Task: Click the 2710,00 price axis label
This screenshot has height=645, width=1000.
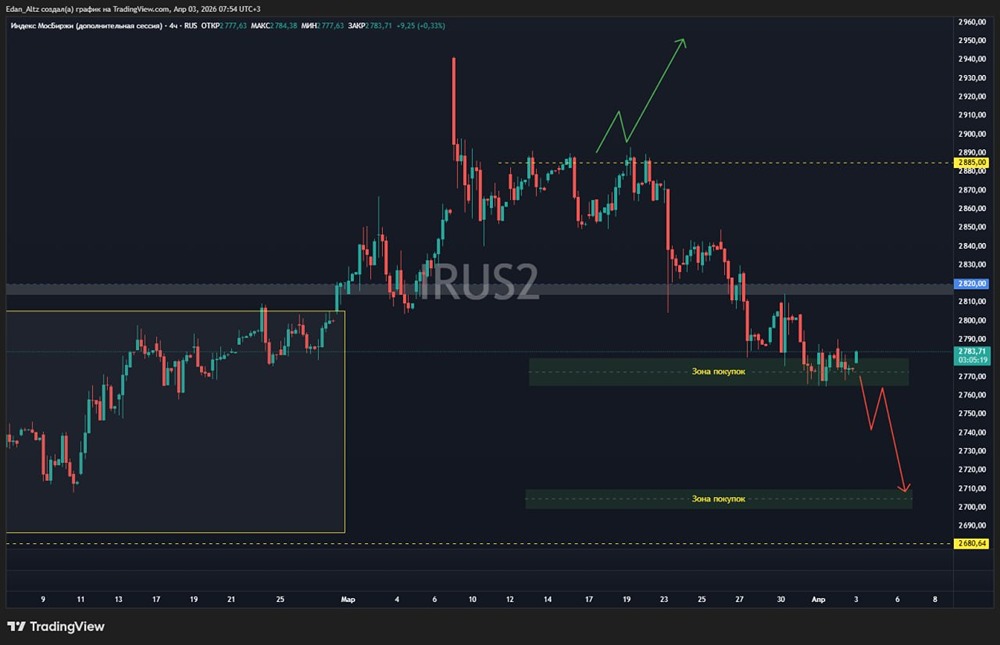Action: [x=972, y=489]
